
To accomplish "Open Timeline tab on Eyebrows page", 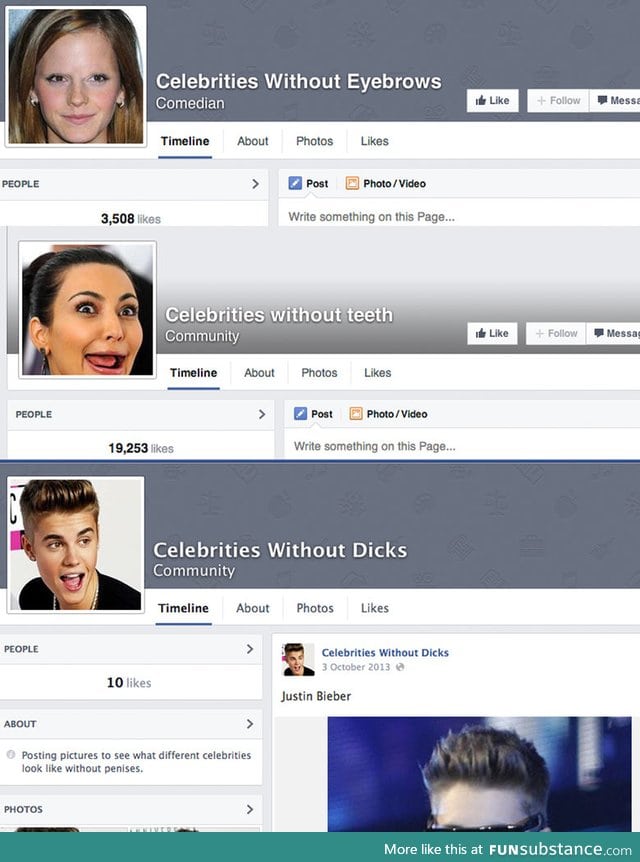I will [x=185, y=141].
